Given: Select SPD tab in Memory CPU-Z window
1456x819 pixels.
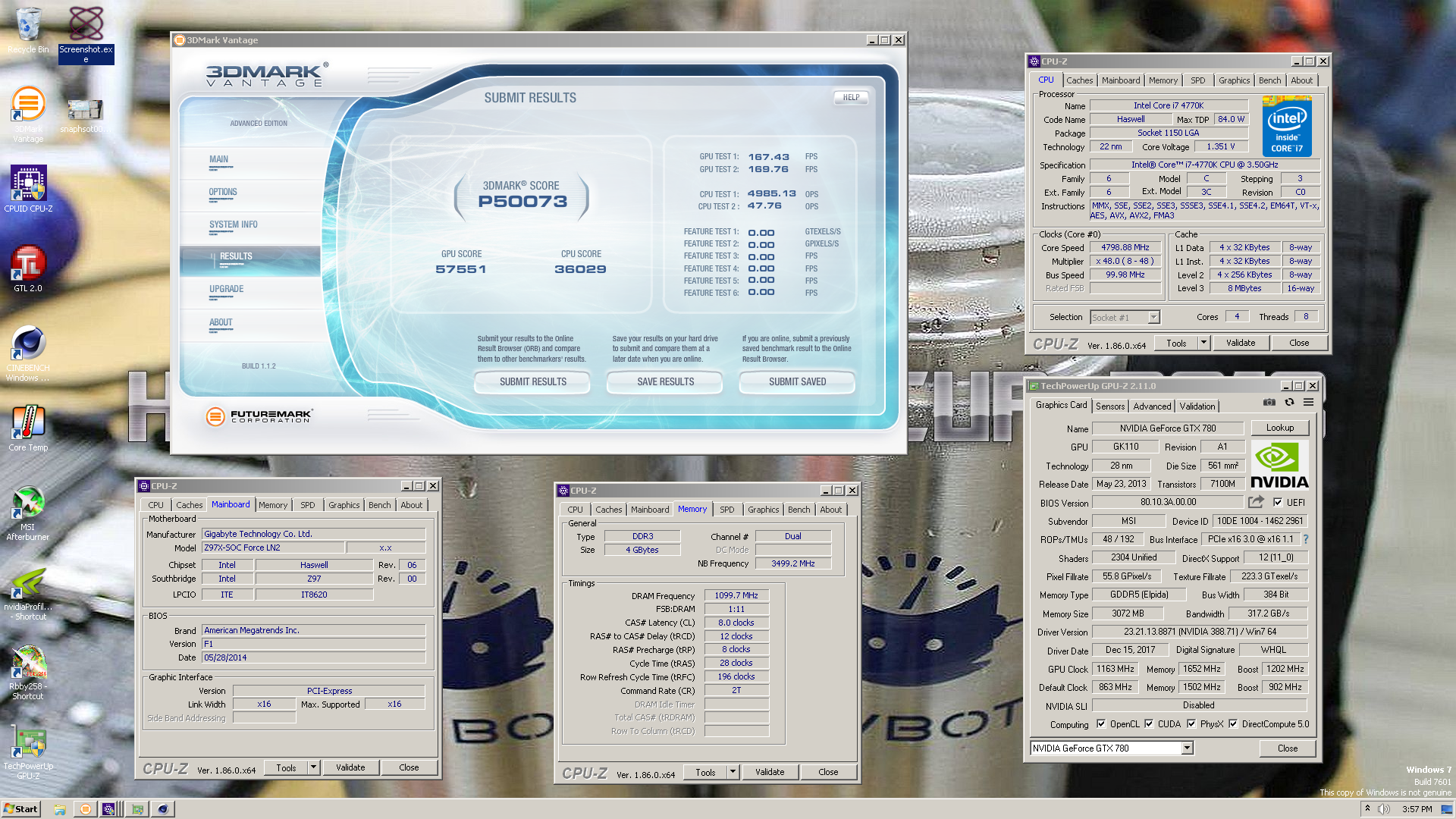Looking at the screenshot, I should 726,510.
